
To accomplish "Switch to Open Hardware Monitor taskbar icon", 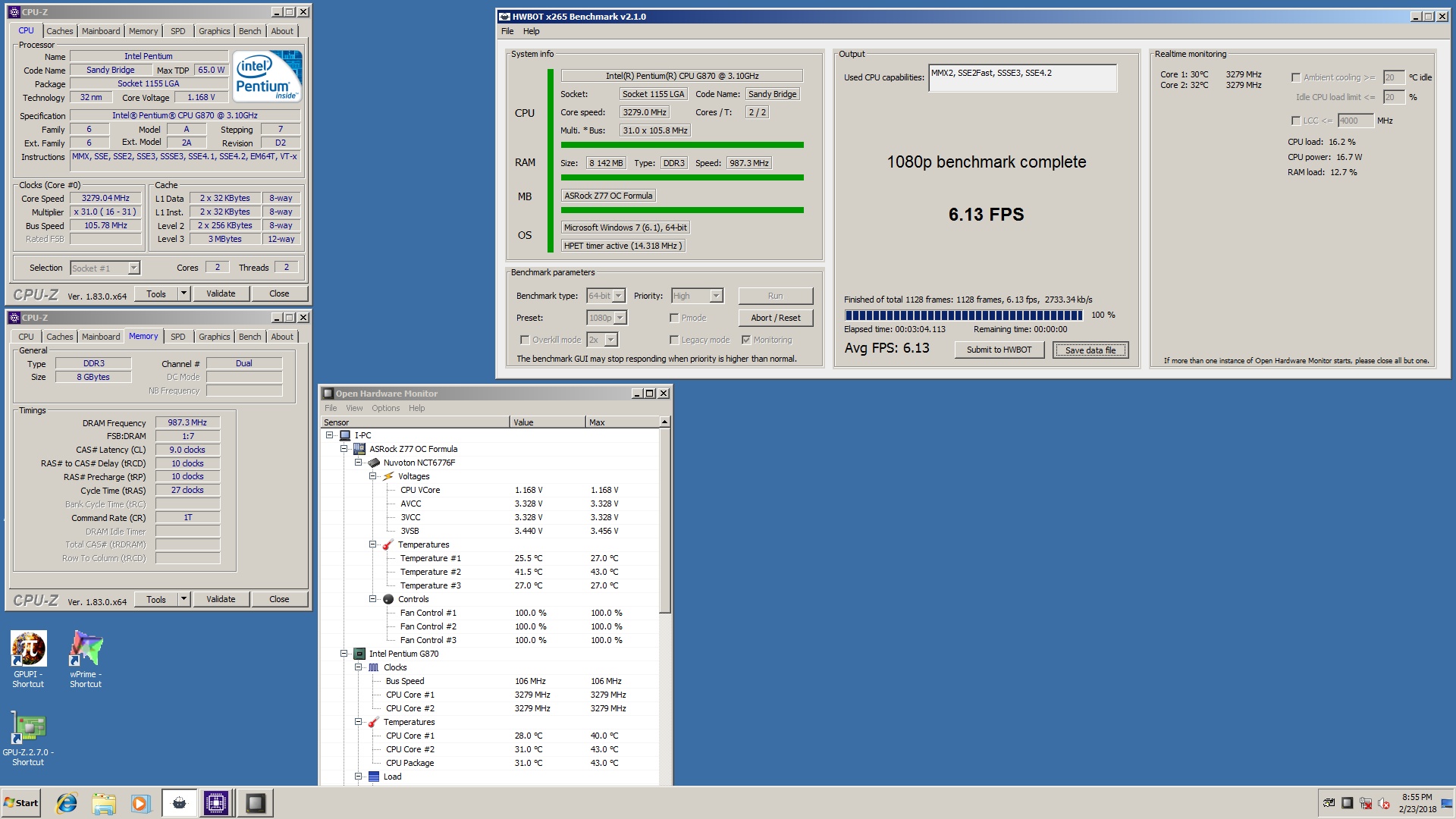I will (256, 803).
